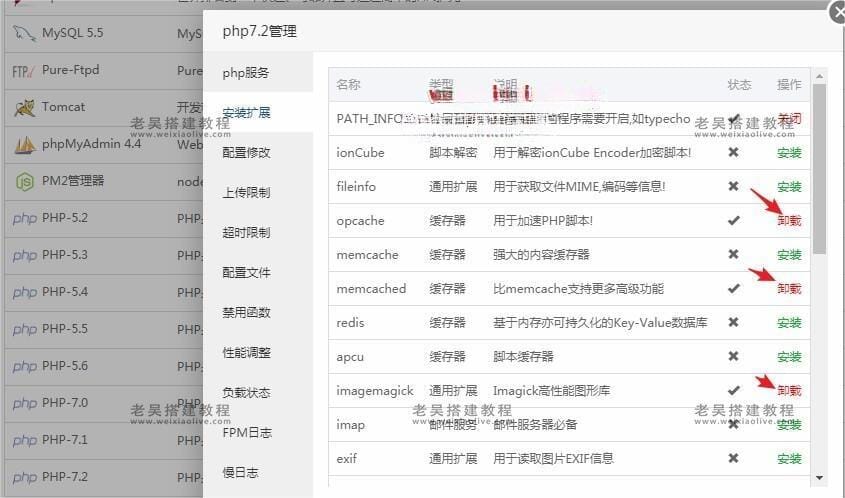Click the phpMyAdmin sailboat icon
This screenshot has height=498, width=845.
pos(25,144)
